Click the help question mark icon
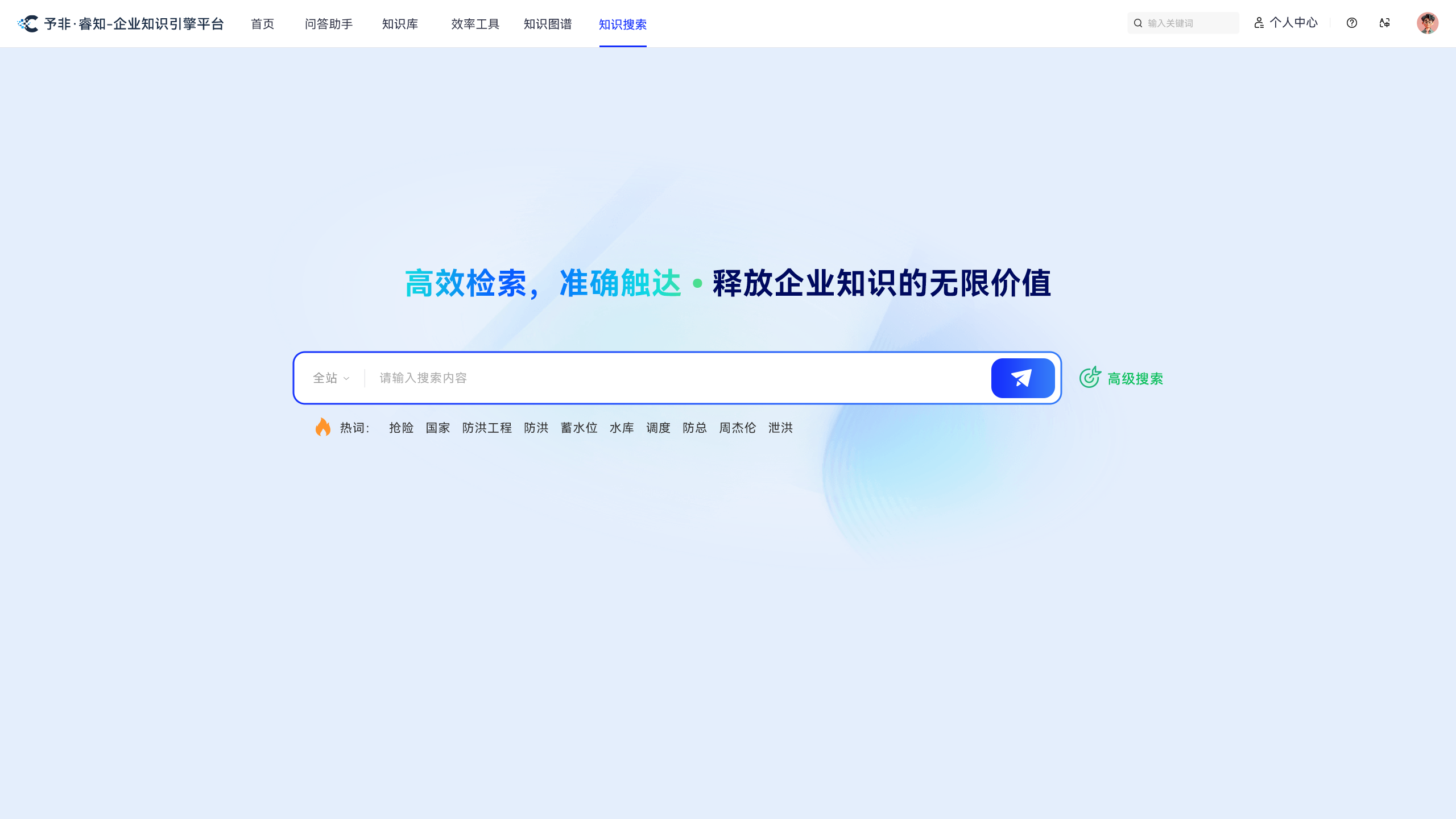This screenshot has height=819, width=1456. (1352, 23)
